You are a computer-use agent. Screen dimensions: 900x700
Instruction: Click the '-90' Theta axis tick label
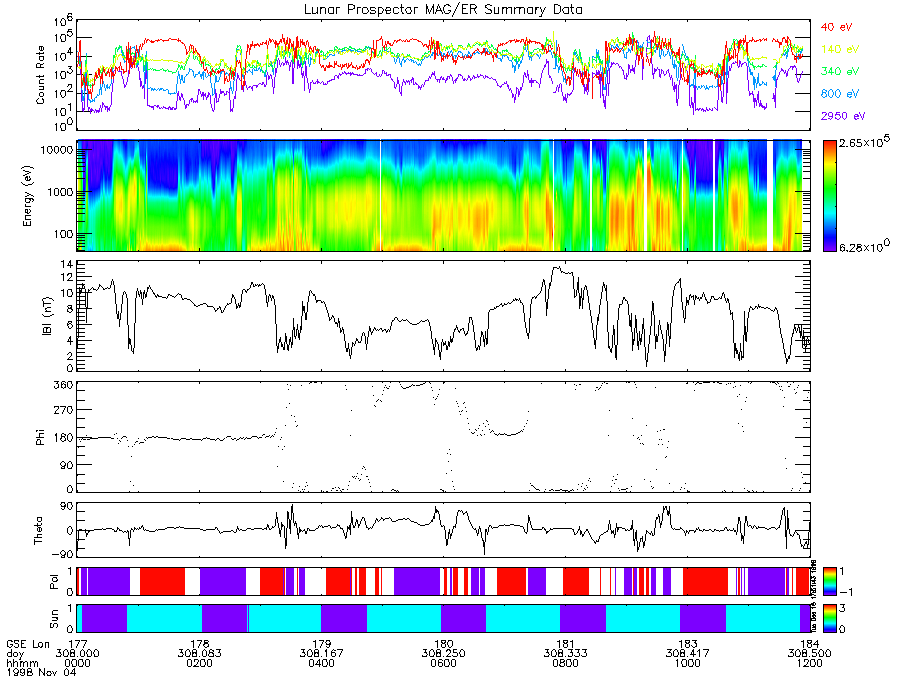coord(63,554)
